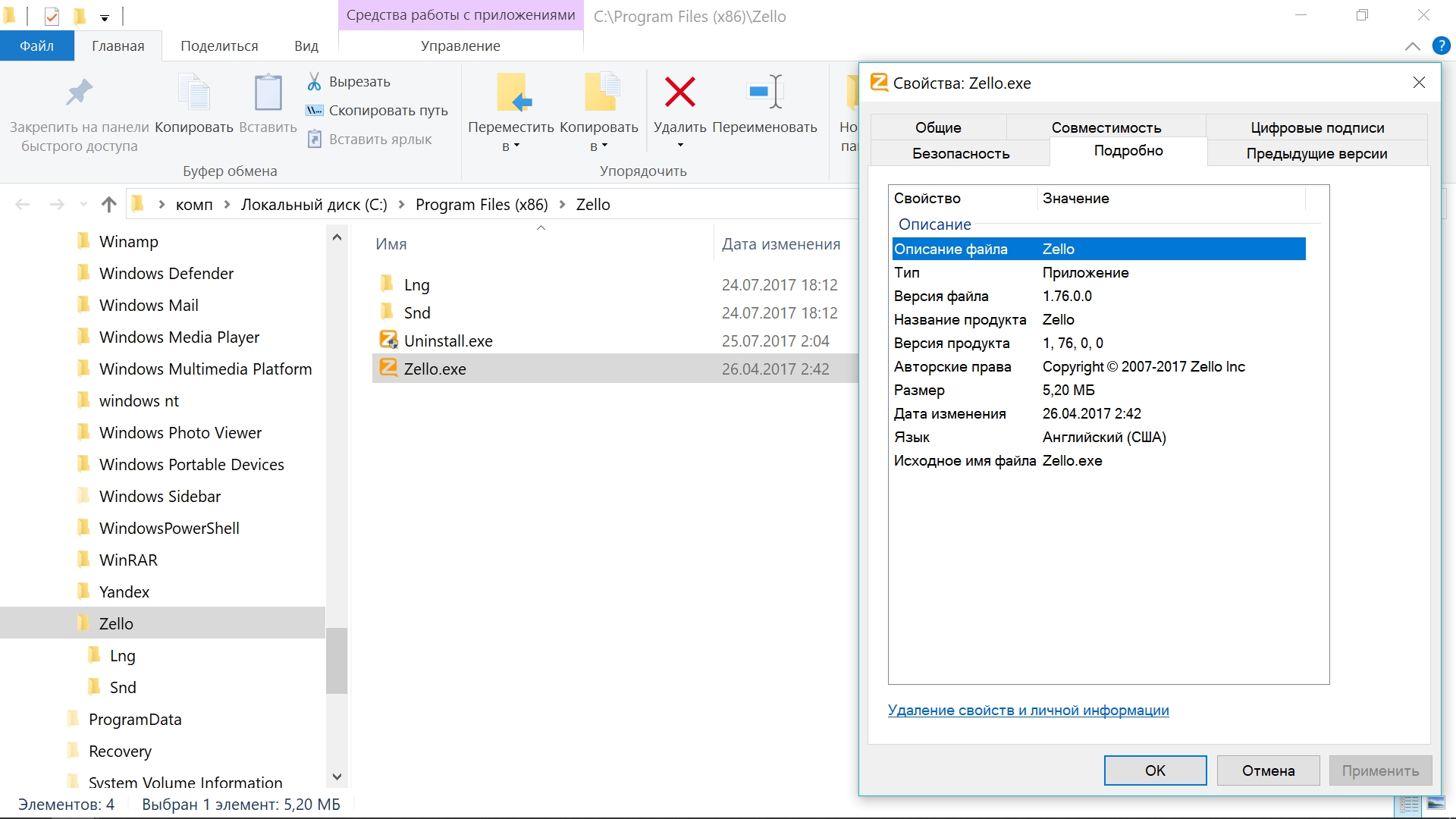Click the Lng folder icon in the file list
Screen dimensions: 1456x819
pos(387,284)
